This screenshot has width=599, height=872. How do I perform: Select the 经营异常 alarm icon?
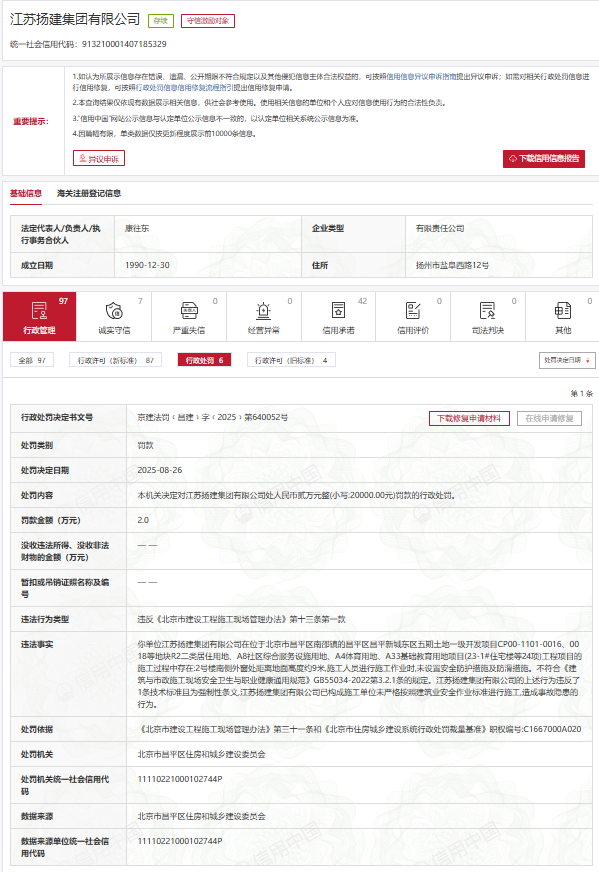click(264, 310)
